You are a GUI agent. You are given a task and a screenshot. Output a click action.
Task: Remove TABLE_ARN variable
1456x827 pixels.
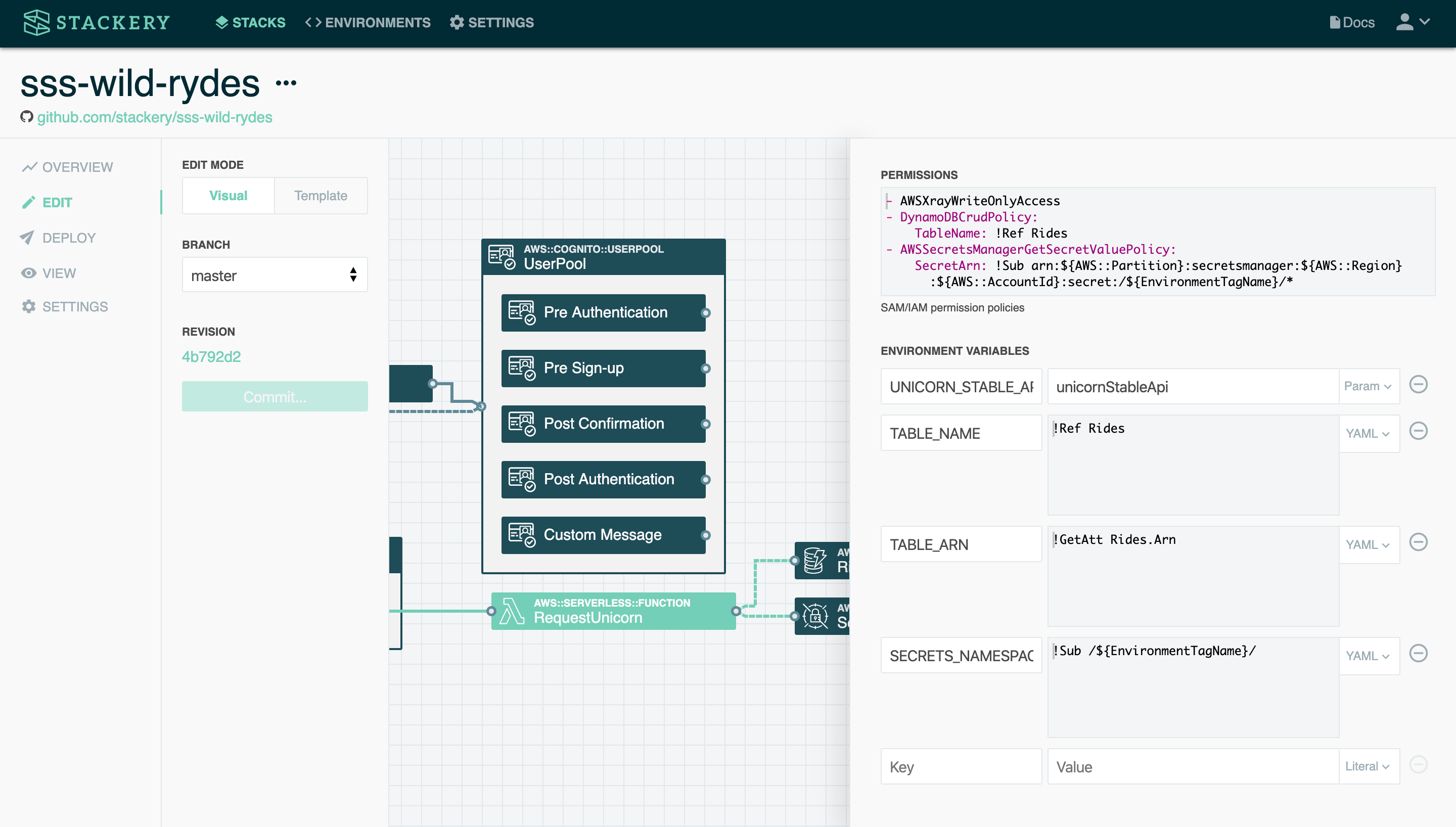click(x=1419, y=542)
